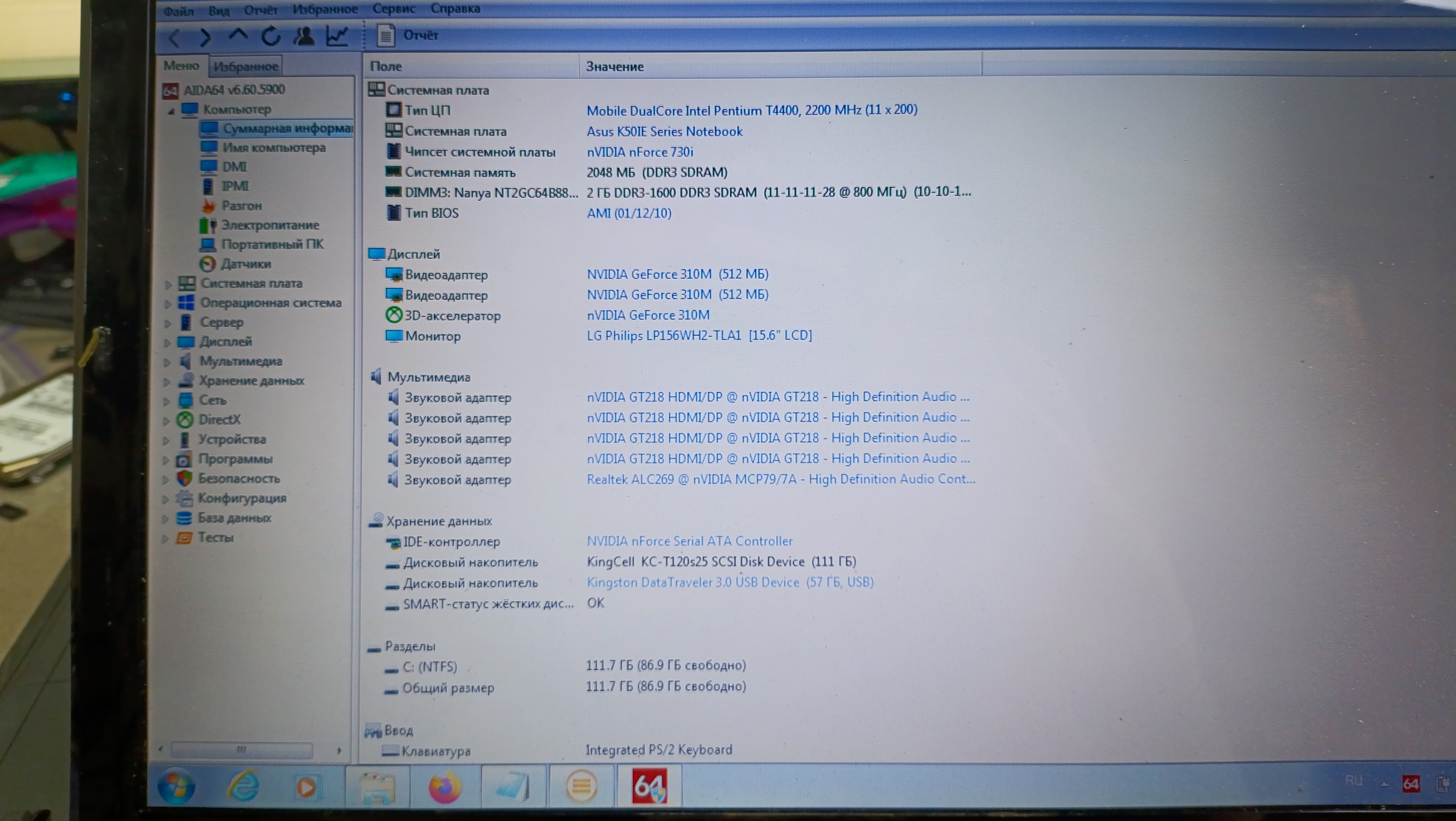Launch Internet Explorer from taskbar

click(x=244, y=786)
